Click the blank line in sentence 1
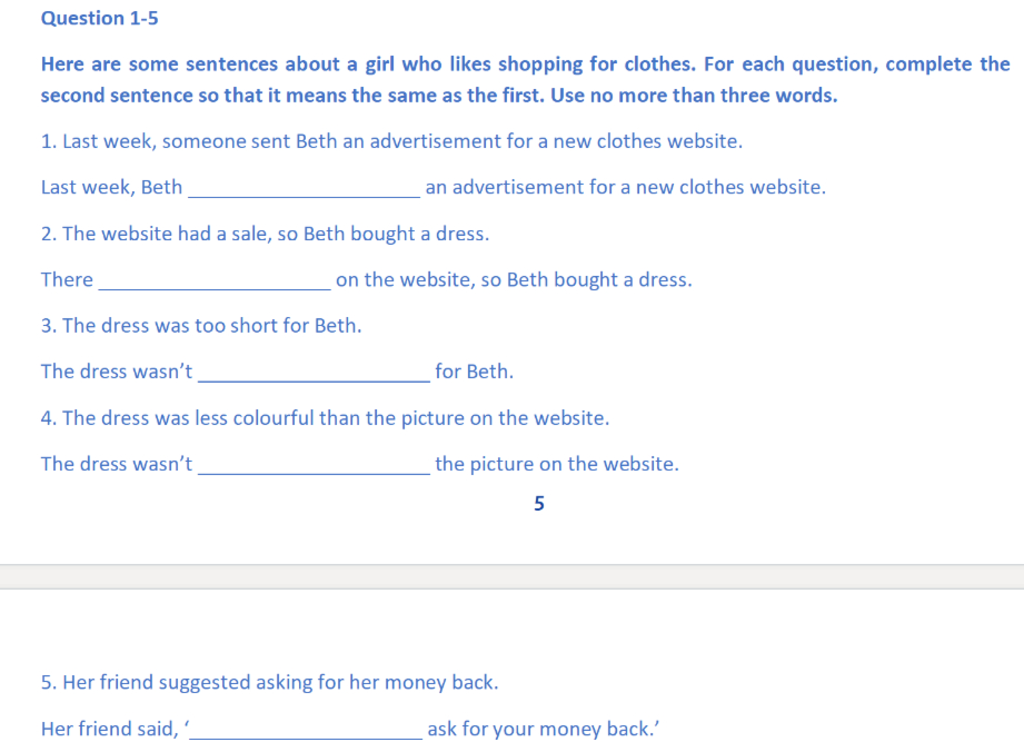Screen dimensions: 1024x742 (304, 189)
